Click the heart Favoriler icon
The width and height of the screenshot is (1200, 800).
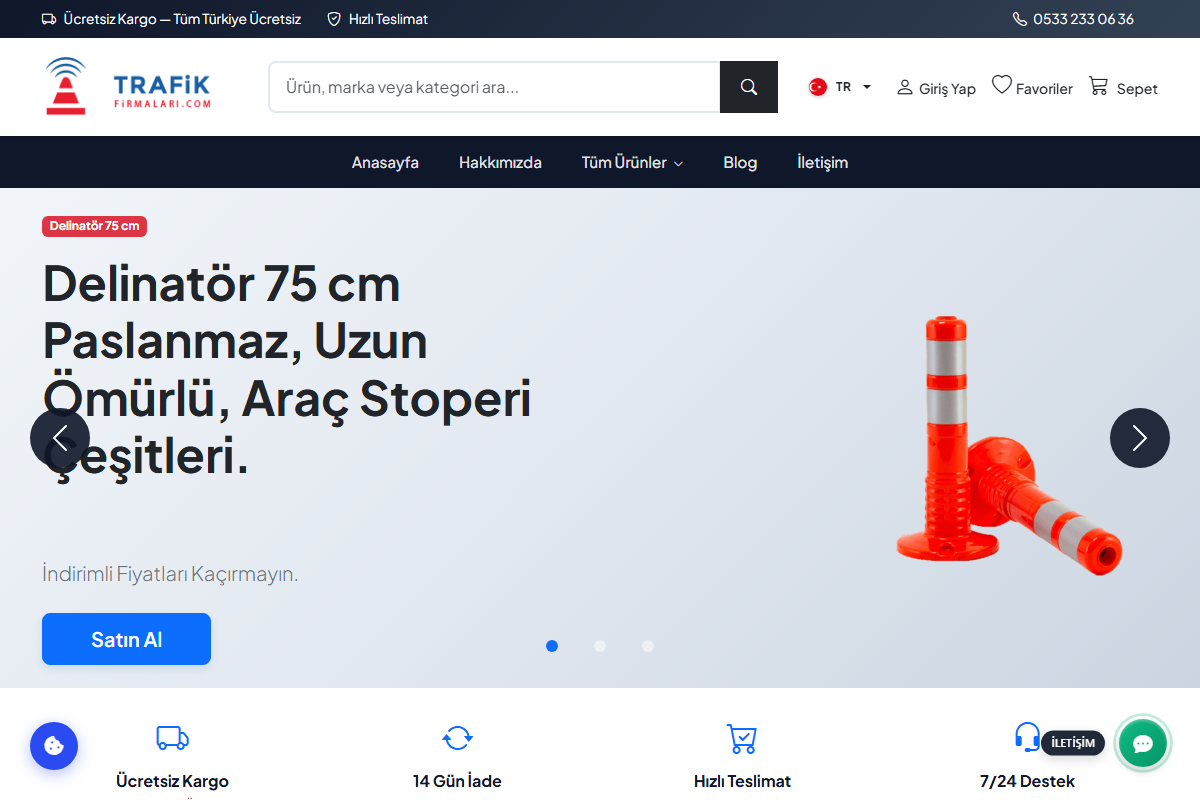(x=1002, y=86)
